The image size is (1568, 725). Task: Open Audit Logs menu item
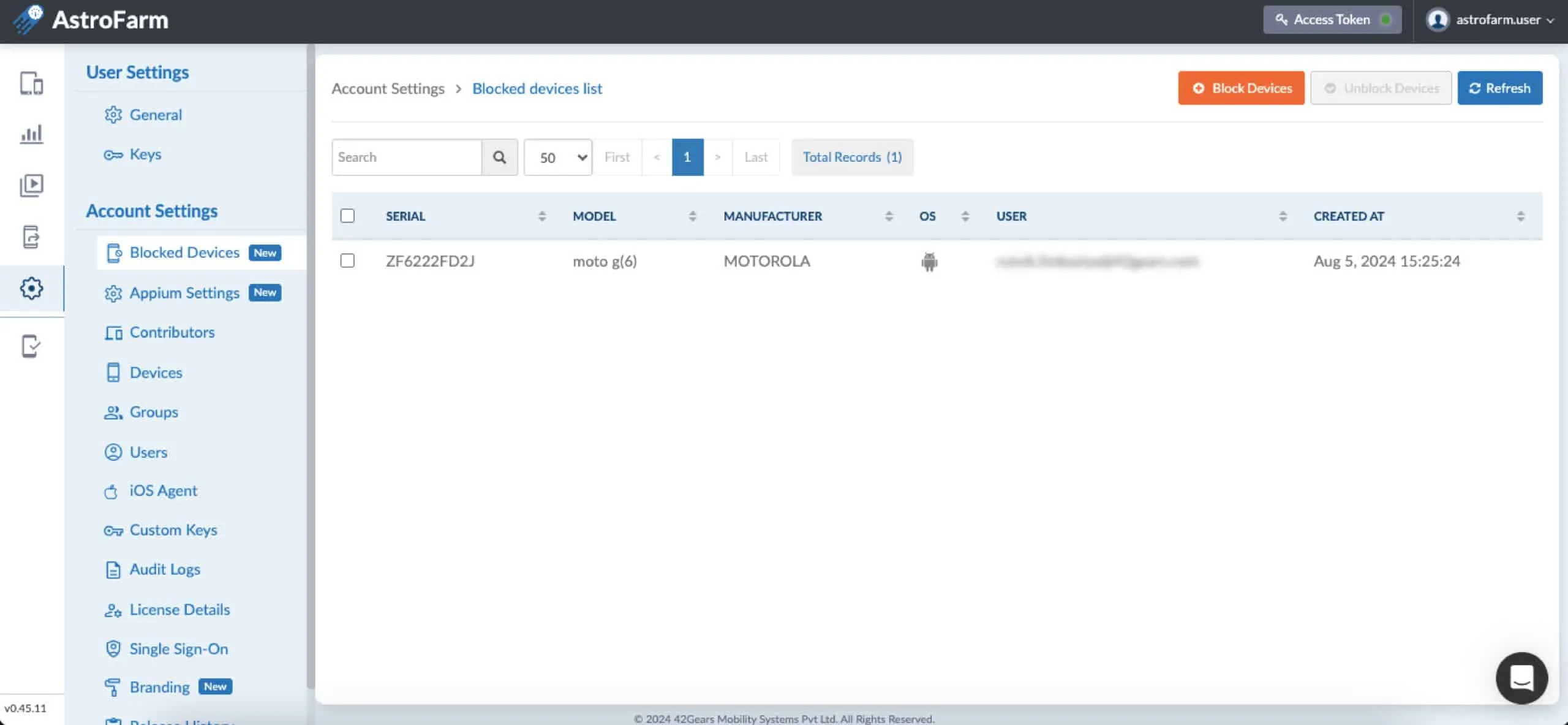pyautogui.click(x=152, y=569)
